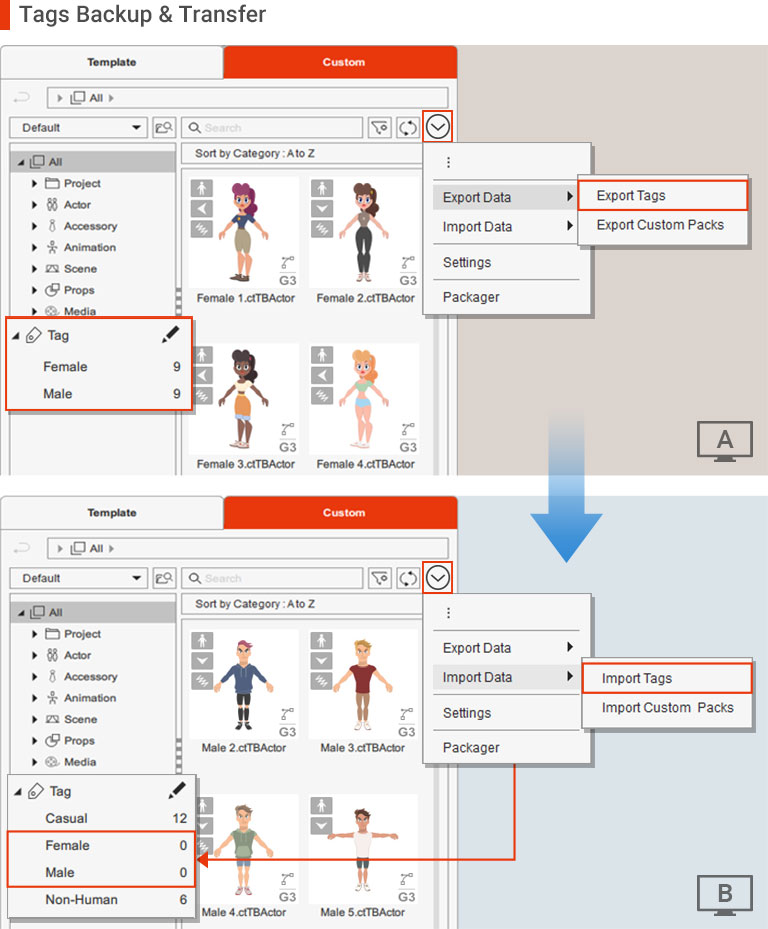Select Export Custom Packs menu entry
This screenshot has height=929, width=768.
(660, 225)
